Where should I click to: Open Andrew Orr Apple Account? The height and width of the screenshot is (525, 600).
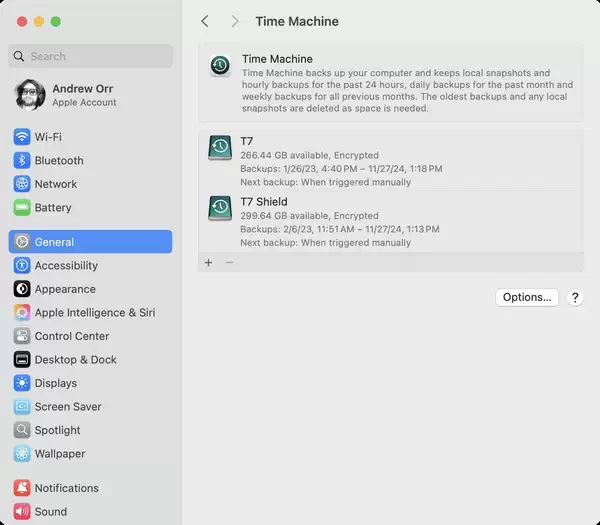pos(65,95)
